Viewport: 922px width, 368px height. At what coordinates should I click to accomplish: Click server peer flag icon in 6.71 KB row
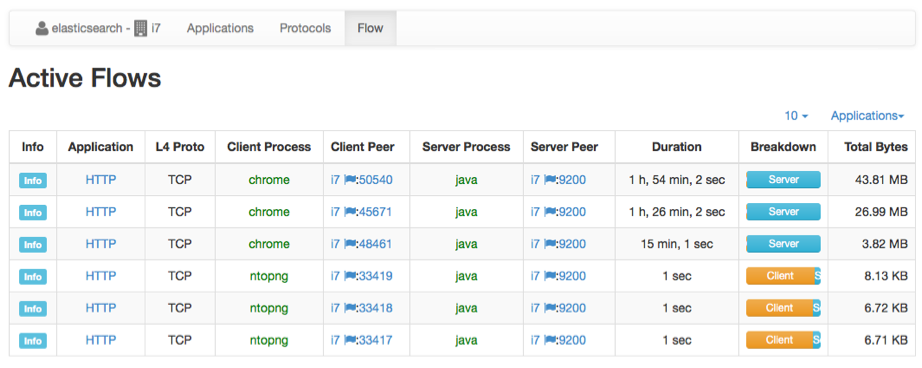pos(550,340)
